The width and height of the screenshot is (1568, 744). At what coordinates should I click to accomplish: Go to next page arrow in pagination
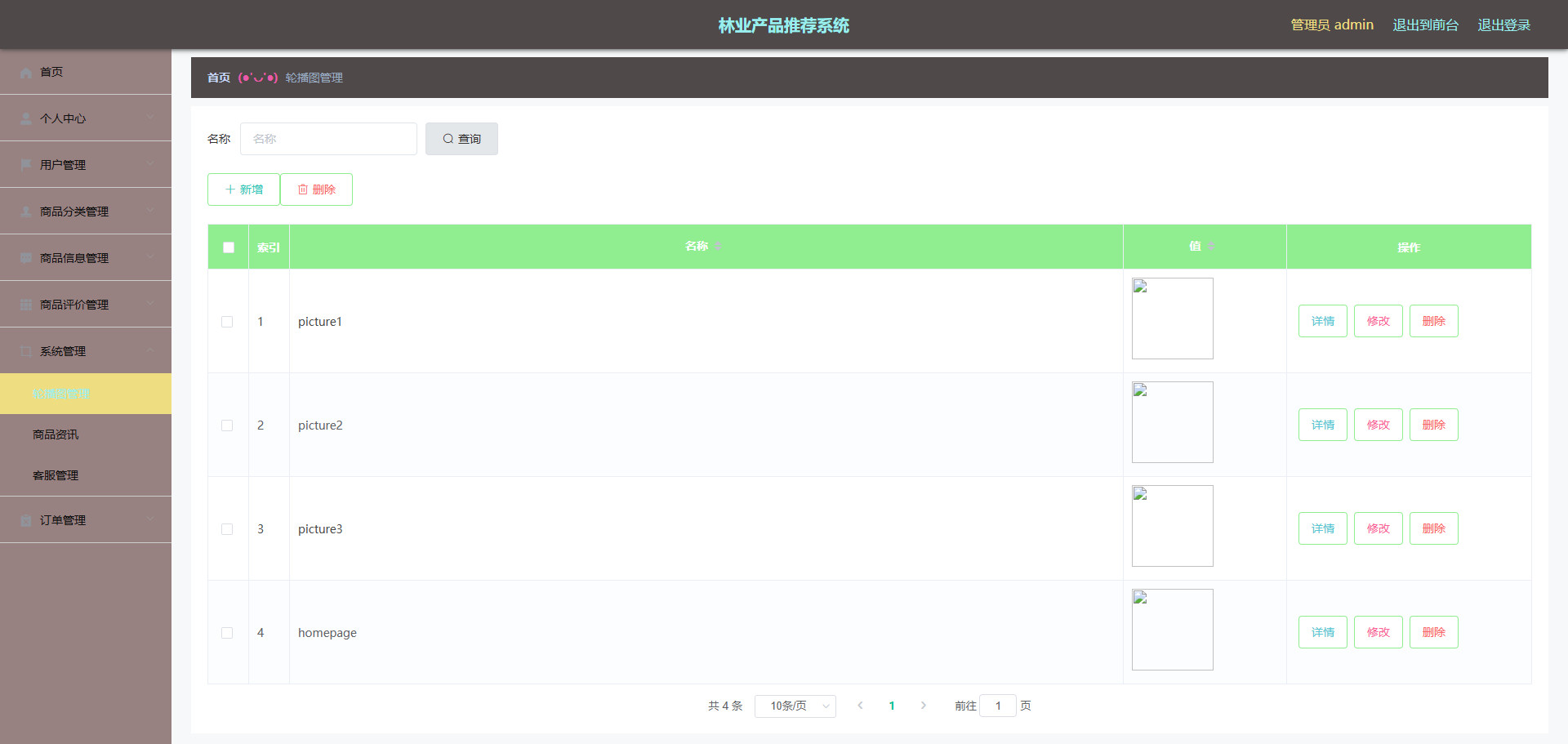(924, 706)
